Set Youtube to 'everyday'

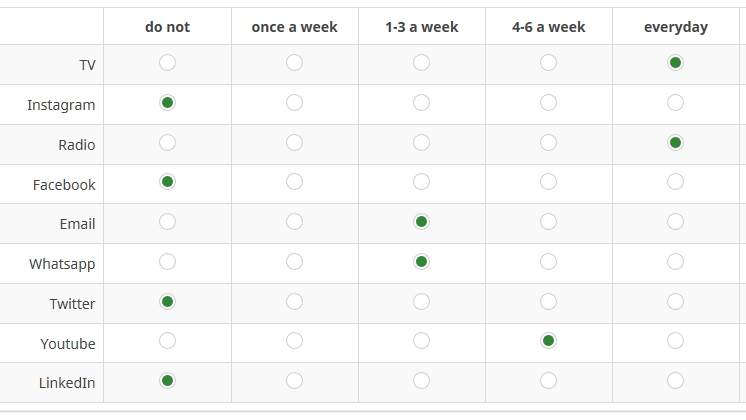coord(675,341)
